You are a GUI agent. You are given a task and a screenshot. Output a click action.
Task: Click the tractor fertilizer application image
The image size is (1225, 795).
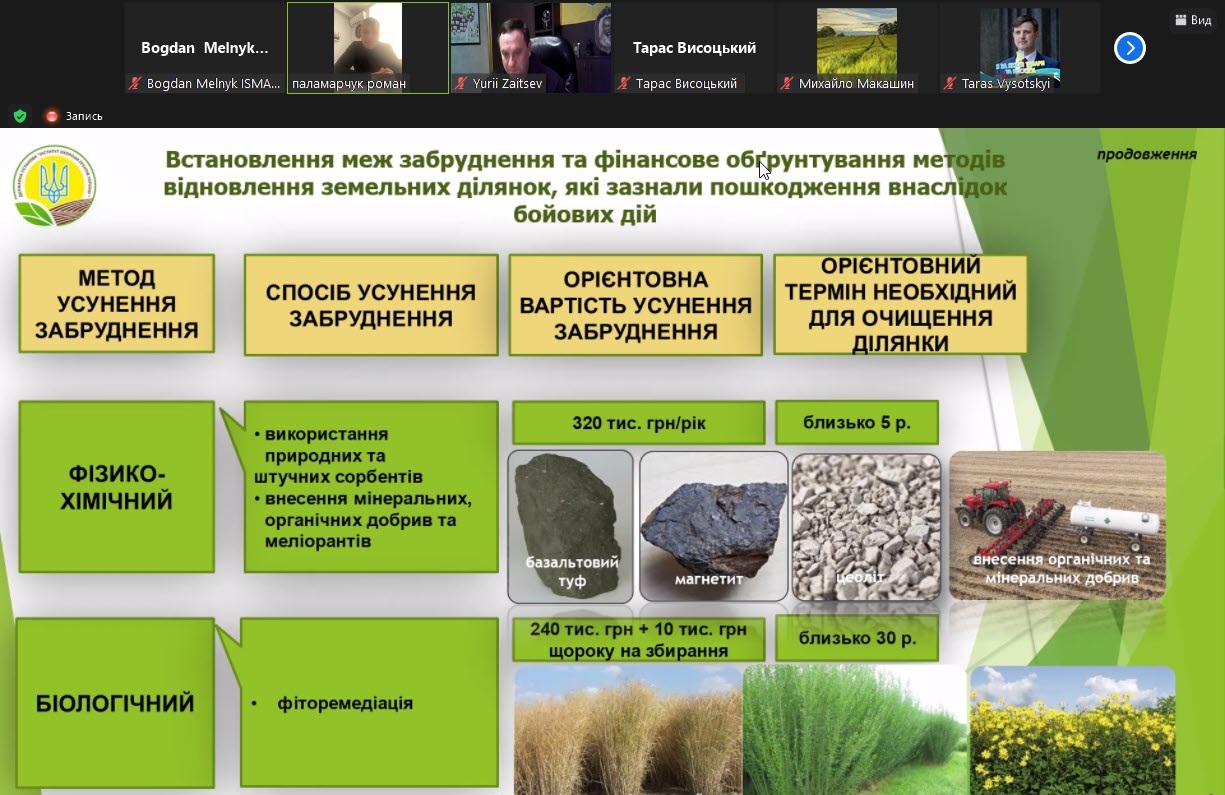[1057, 524]
